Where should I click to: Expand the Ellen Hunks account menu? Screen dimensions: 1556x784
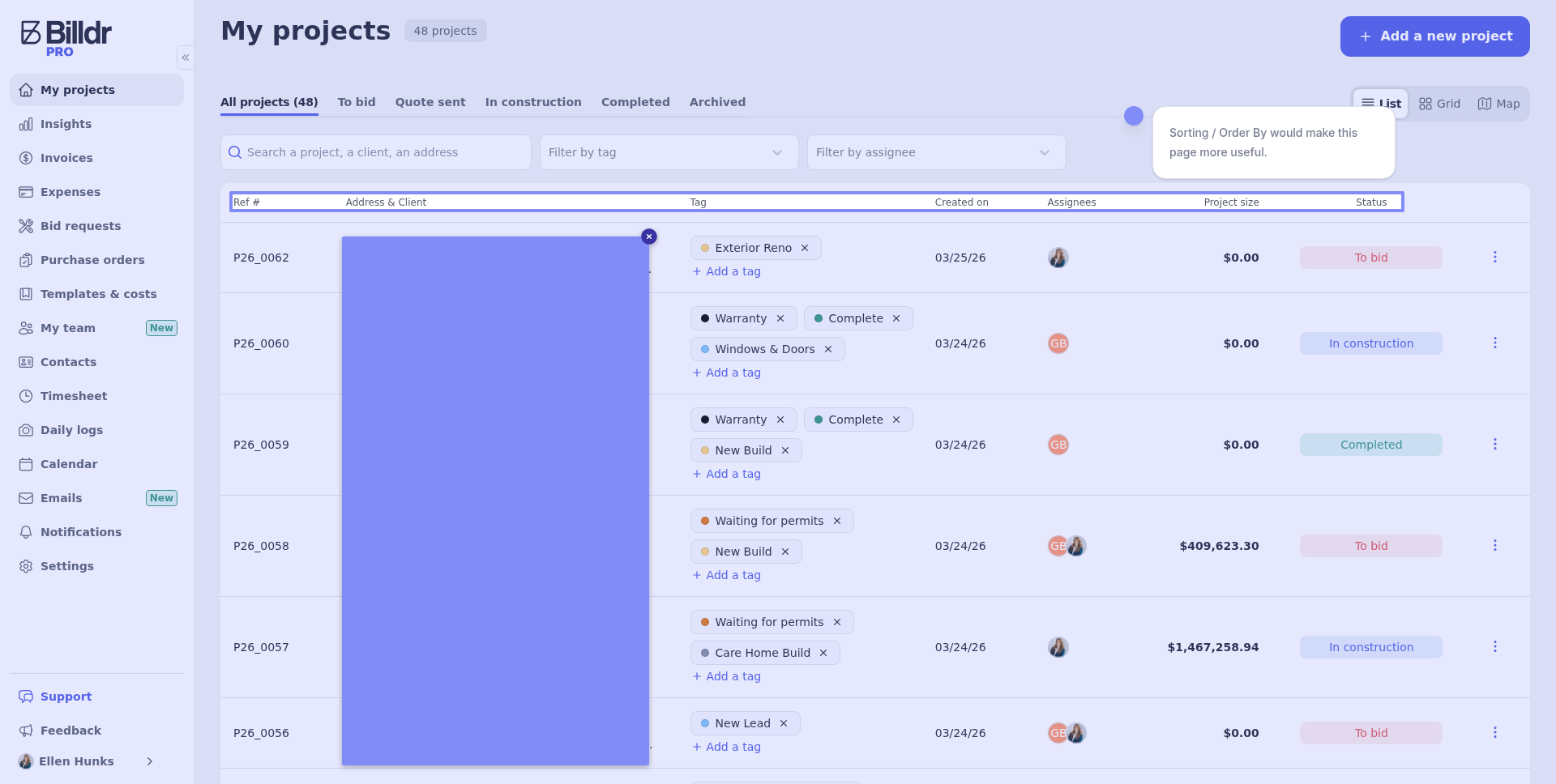click(149, 761)
